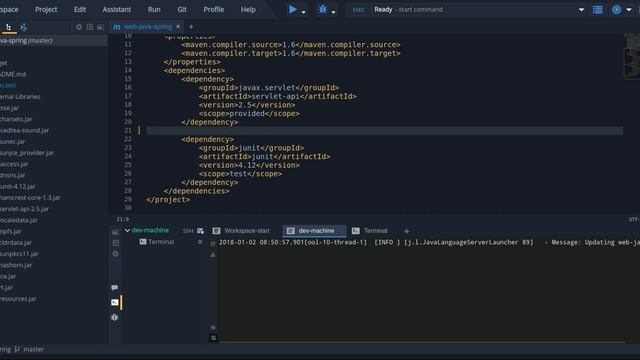This screenshot has width=640, height=360.
Task: Select resources.jar library entry
Action: pyautogui.click(x=18, y=299)
